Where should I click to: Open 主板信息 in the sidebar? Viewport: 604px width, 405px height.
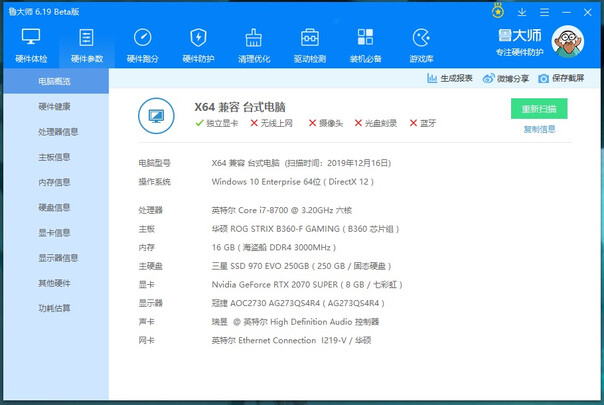pos(56,157)
